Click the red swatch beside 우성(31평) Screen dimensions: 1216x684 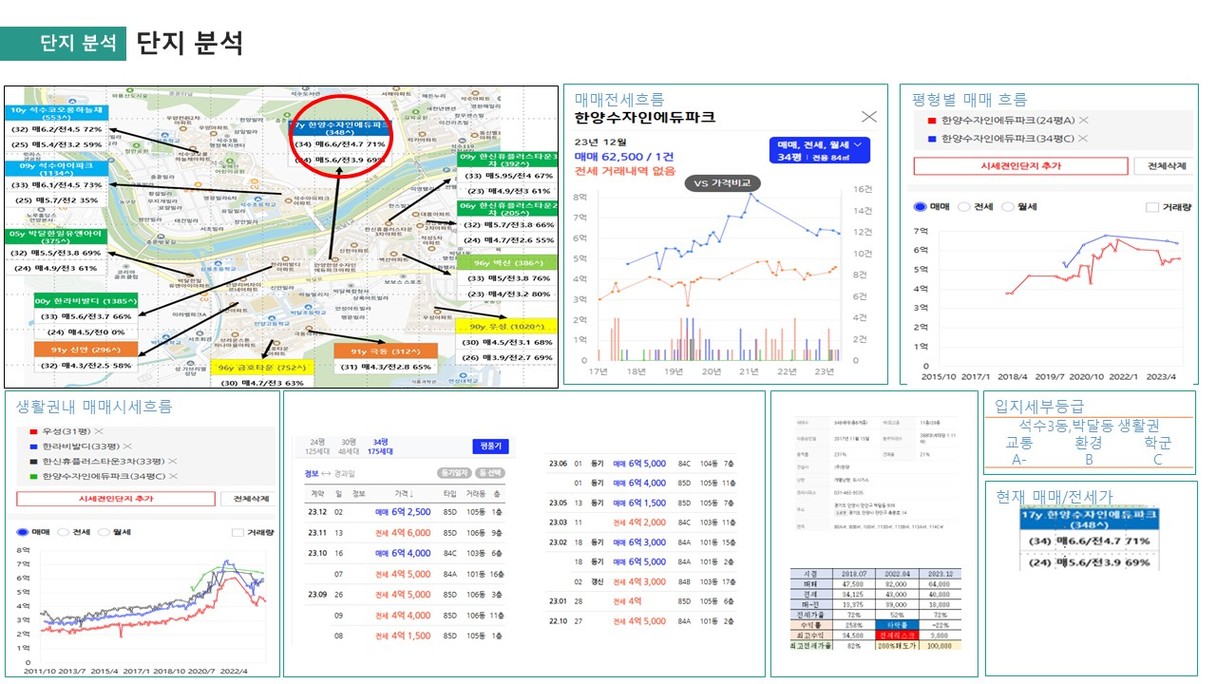(x=33, y=431)
